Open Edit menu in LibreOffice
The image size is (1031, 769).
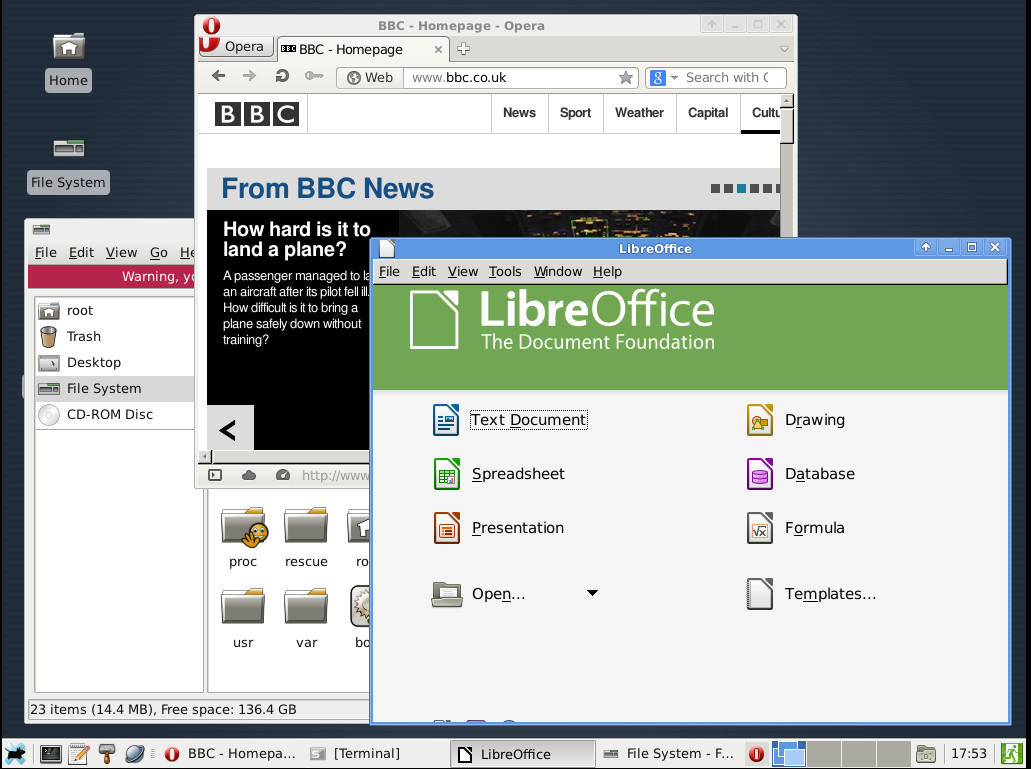(423, 271)
